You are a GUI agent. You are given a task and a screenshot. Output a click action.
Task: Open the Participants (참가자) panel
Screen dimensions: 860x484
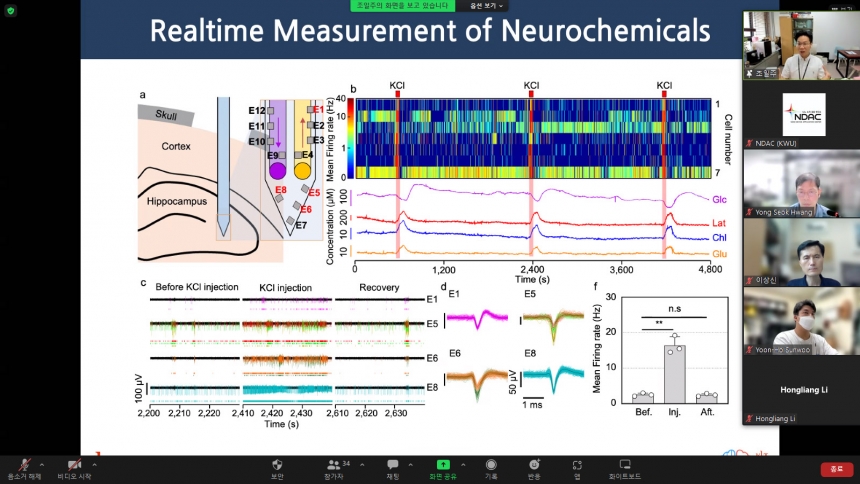pos(334,466)
